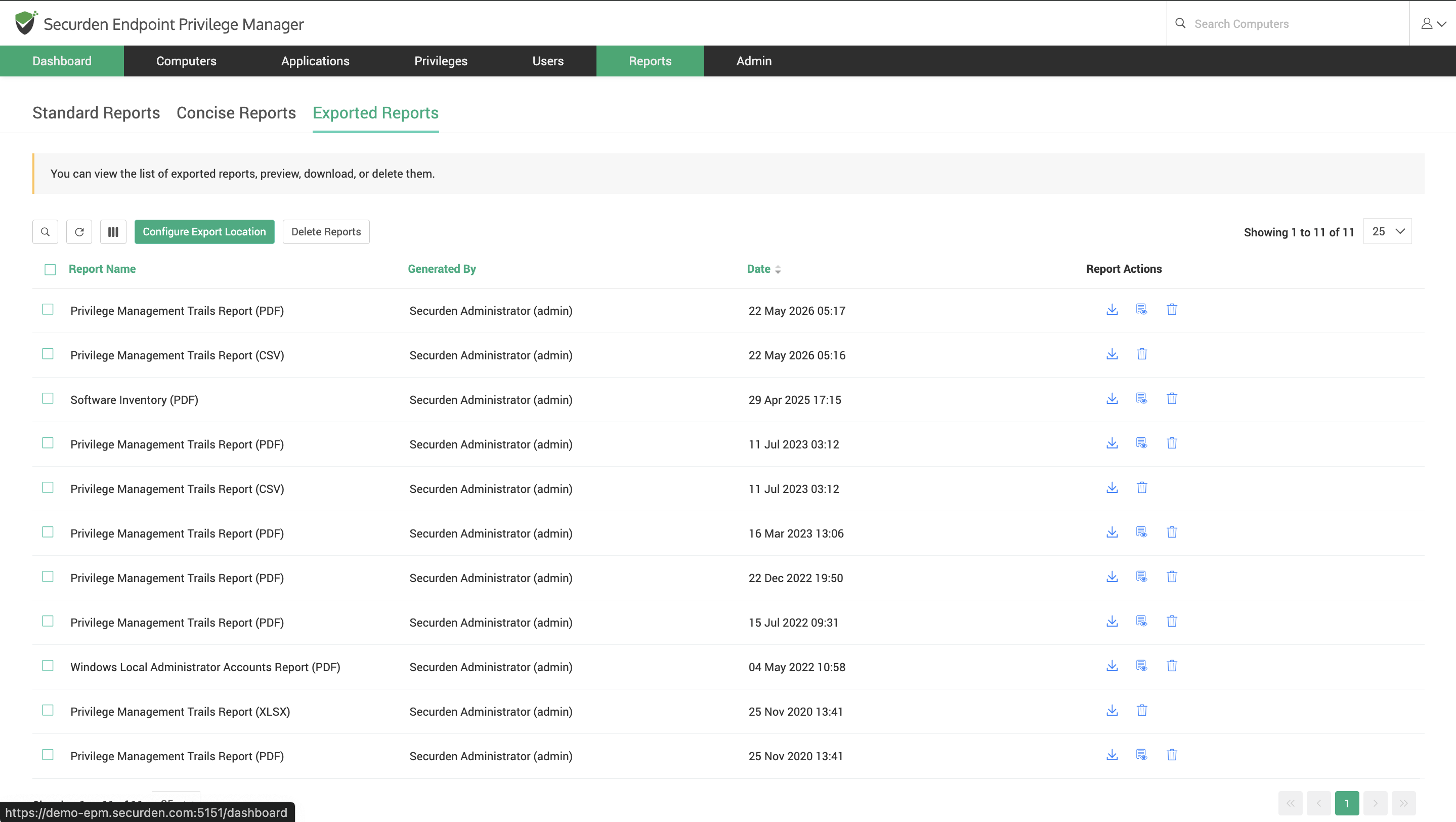The width and height of the screenshot is (1456, 822).
Task: Delete the 15 Jul 2022 09:31 report
Action: tap(1172, 622)
